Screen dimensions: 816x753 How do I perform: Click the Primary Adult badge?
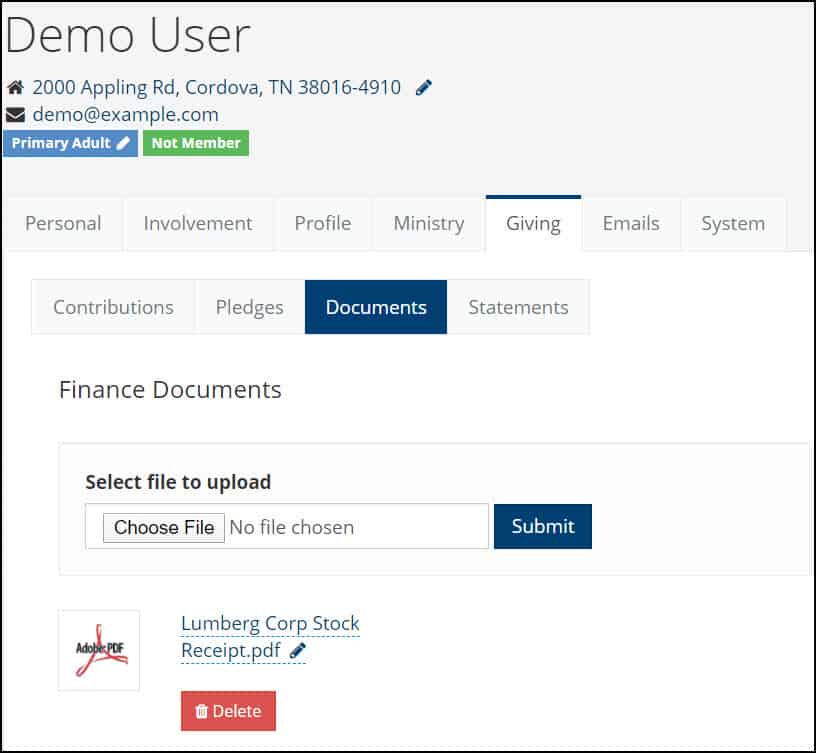point(70,143)
